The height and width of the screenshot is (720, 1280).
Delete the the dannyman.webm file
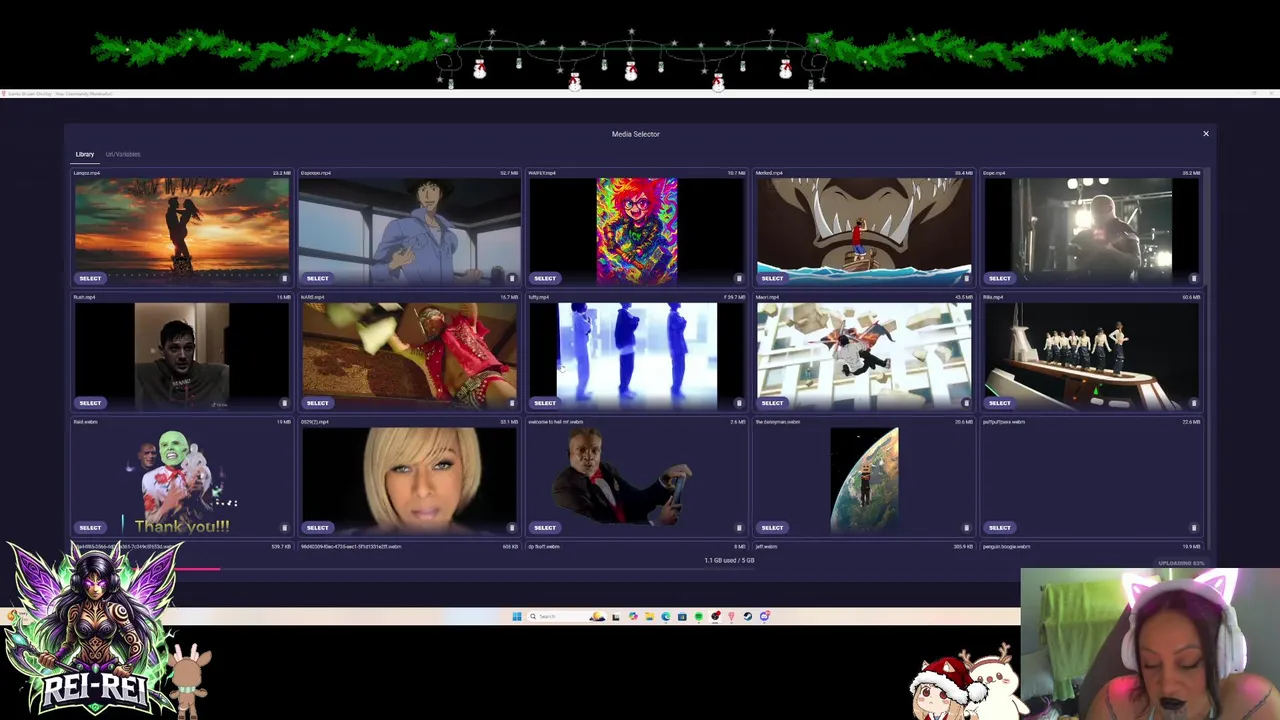click(x=966, y=527)
